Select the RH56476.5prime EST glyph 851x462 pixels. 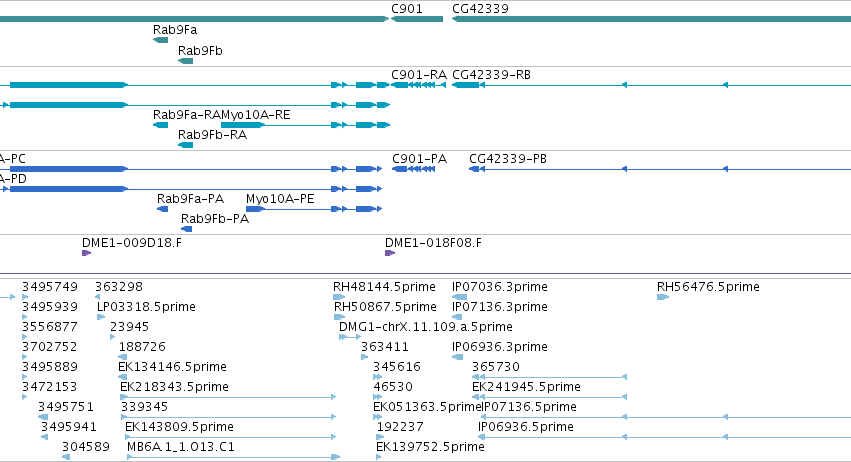pyautogui.click(x=663, y=297)
